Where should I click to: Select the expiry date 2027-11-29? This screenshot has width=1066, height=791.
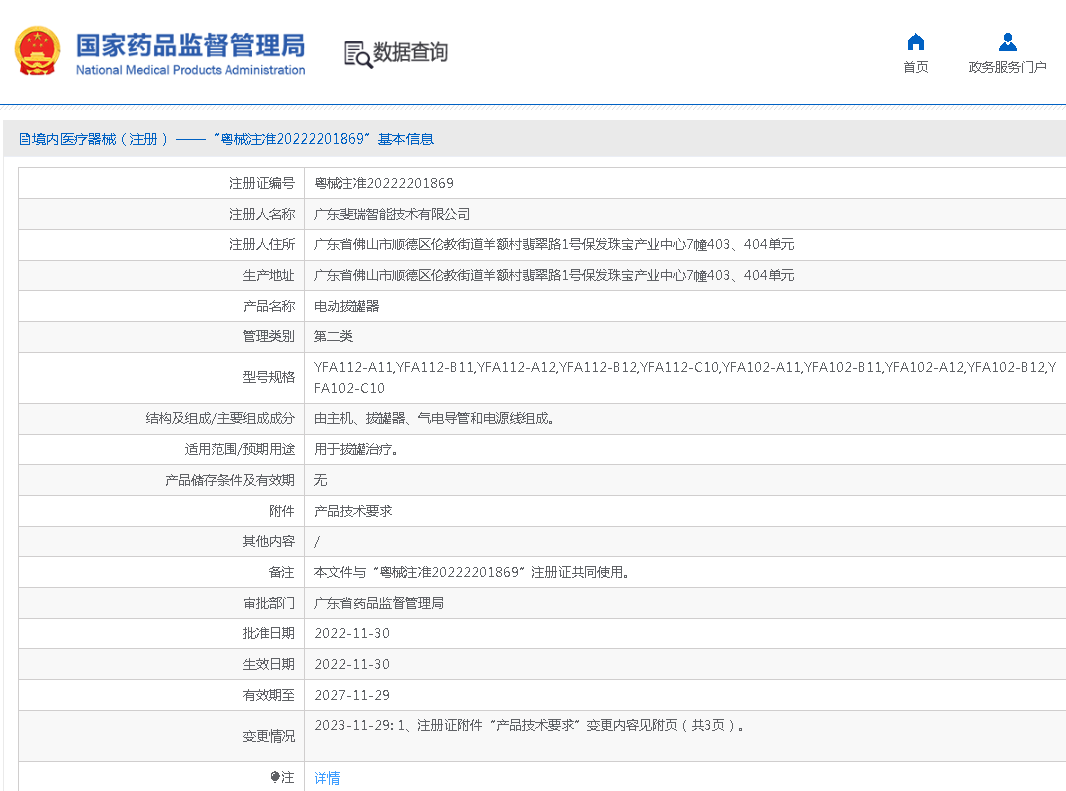(352, 695)
